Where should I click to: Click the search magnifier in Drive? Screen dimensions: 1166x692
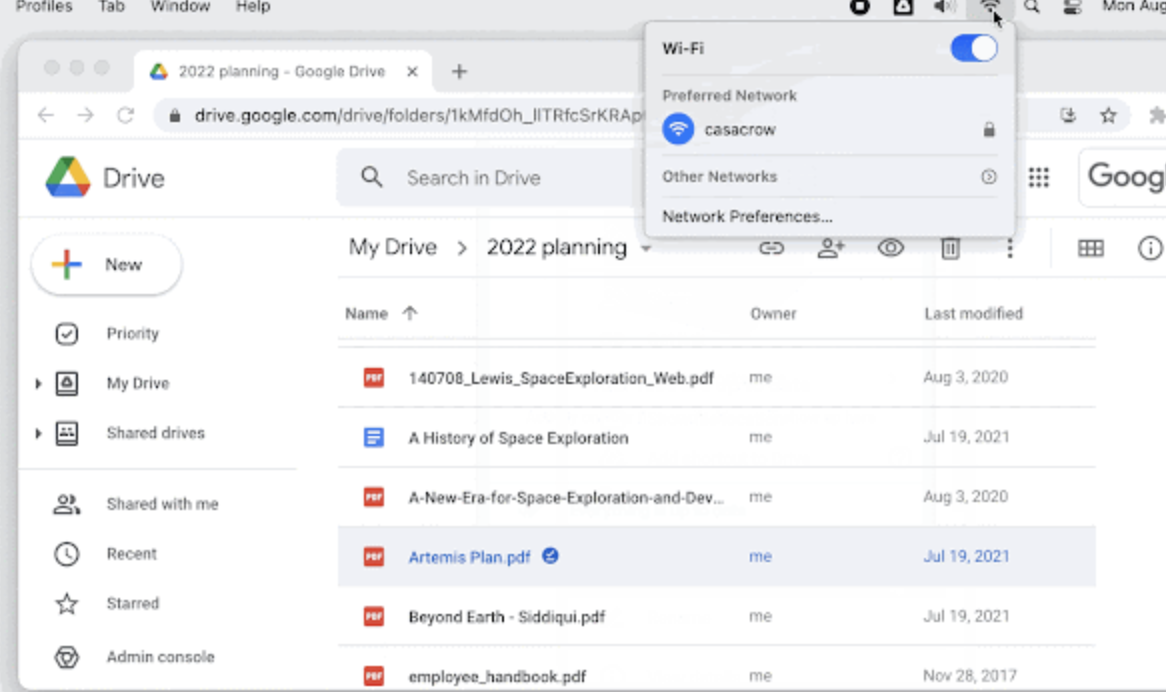(x=371, y=177)
